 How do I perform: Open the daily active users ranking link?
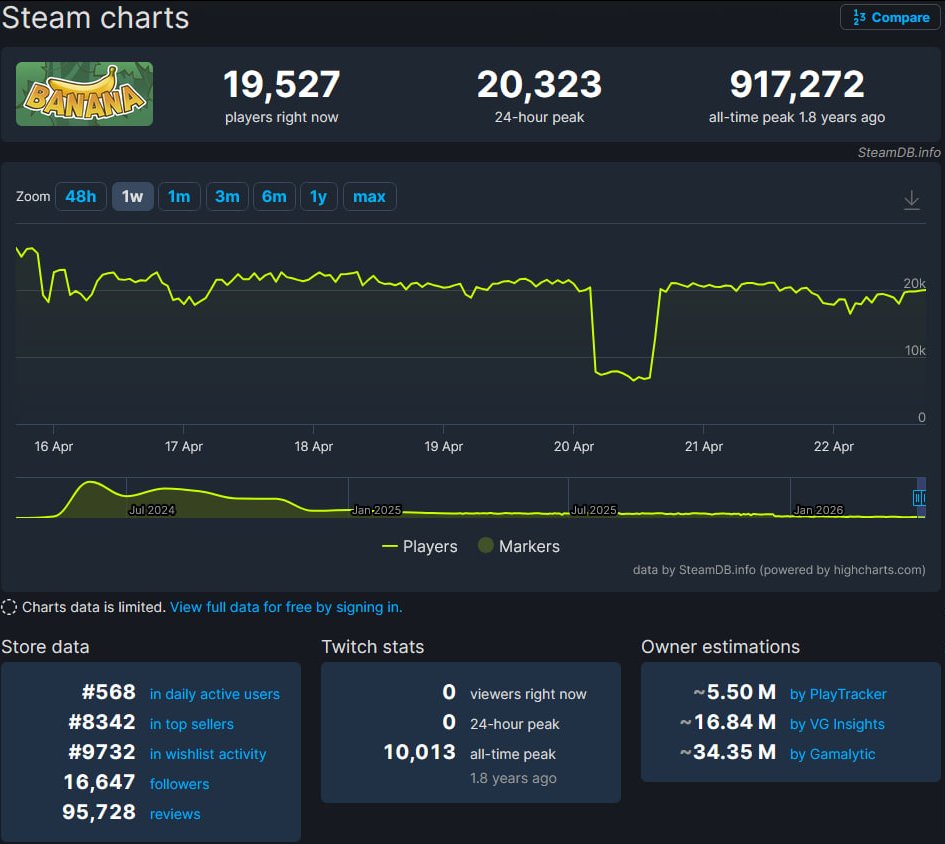[x=214, y=694]
